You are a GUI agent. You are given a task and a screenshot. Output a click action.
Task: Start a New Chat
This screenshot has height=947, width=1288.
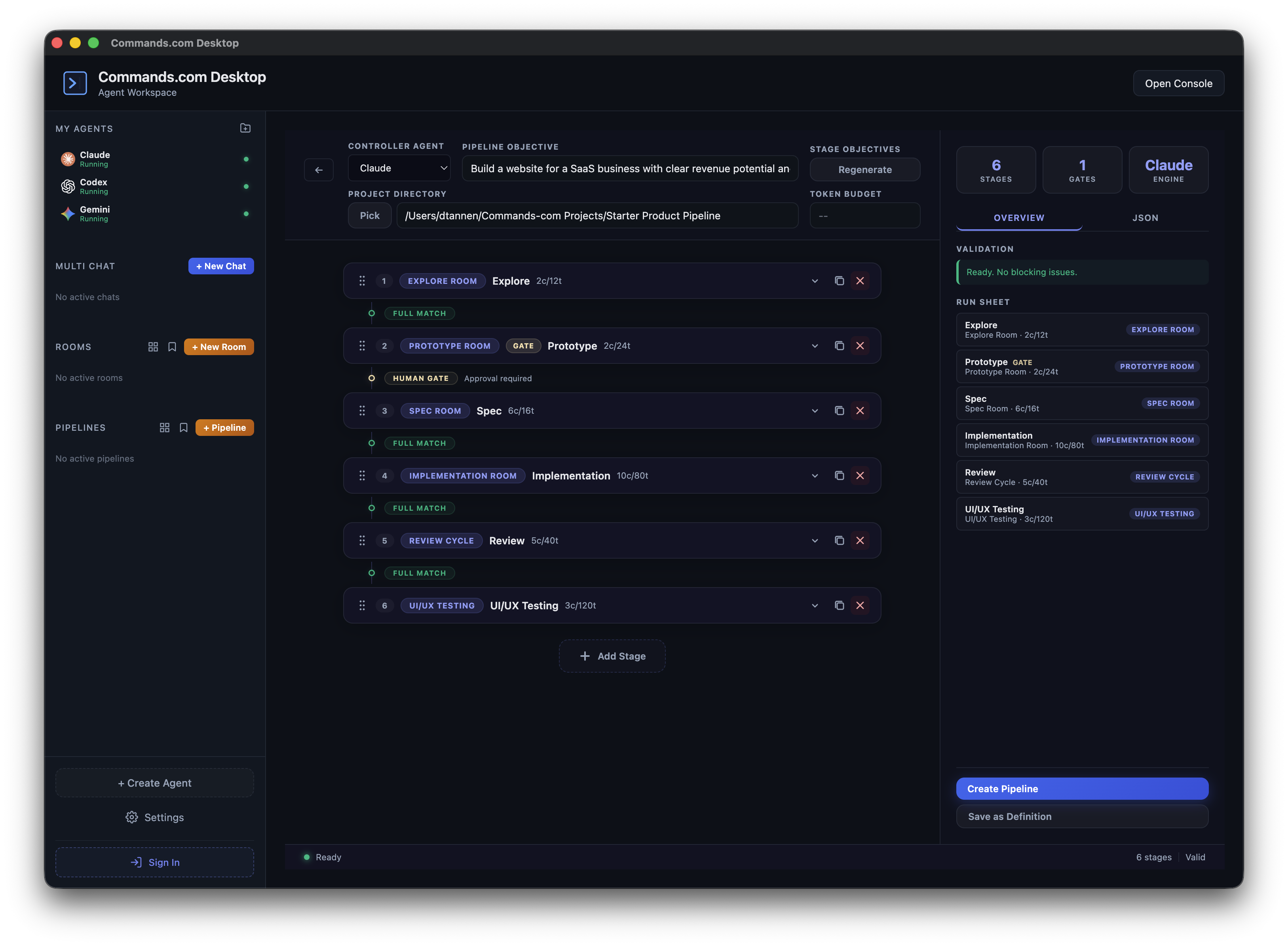[220, 266]
